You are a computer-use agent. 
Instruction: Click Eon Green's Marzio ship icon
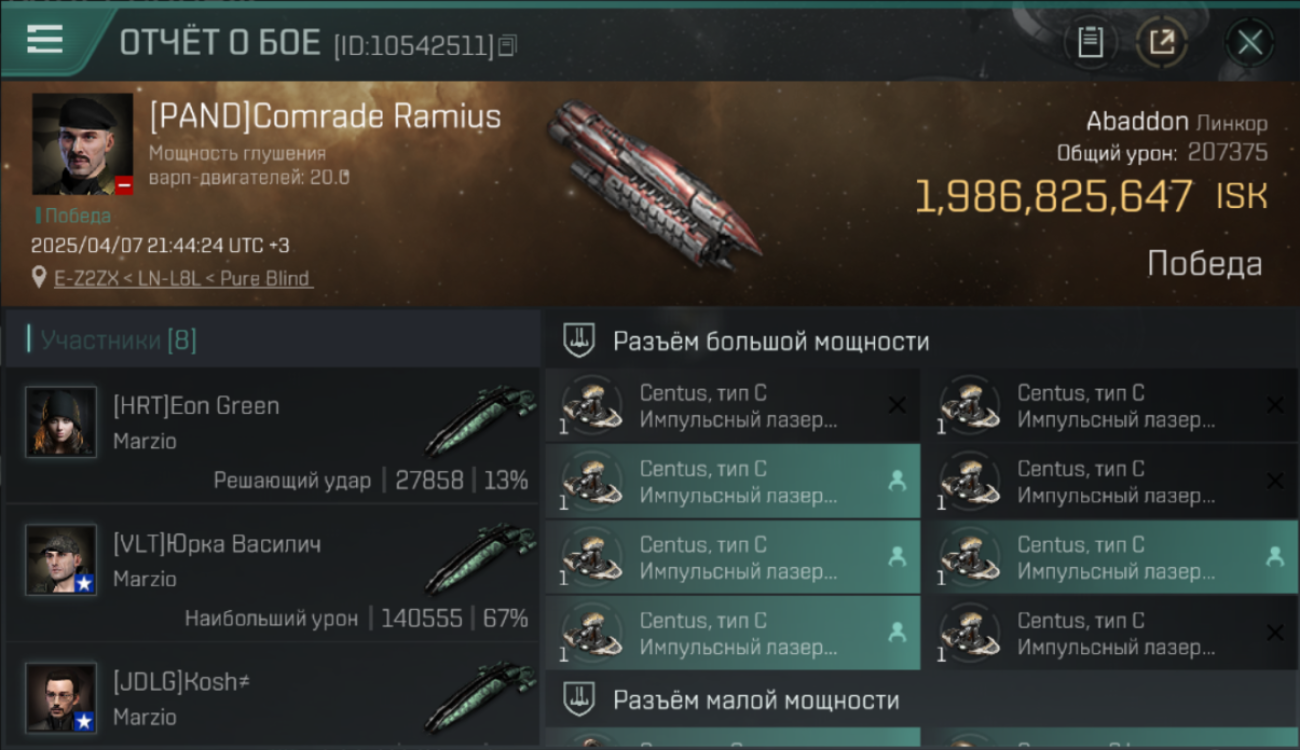(x=480, y=421)
